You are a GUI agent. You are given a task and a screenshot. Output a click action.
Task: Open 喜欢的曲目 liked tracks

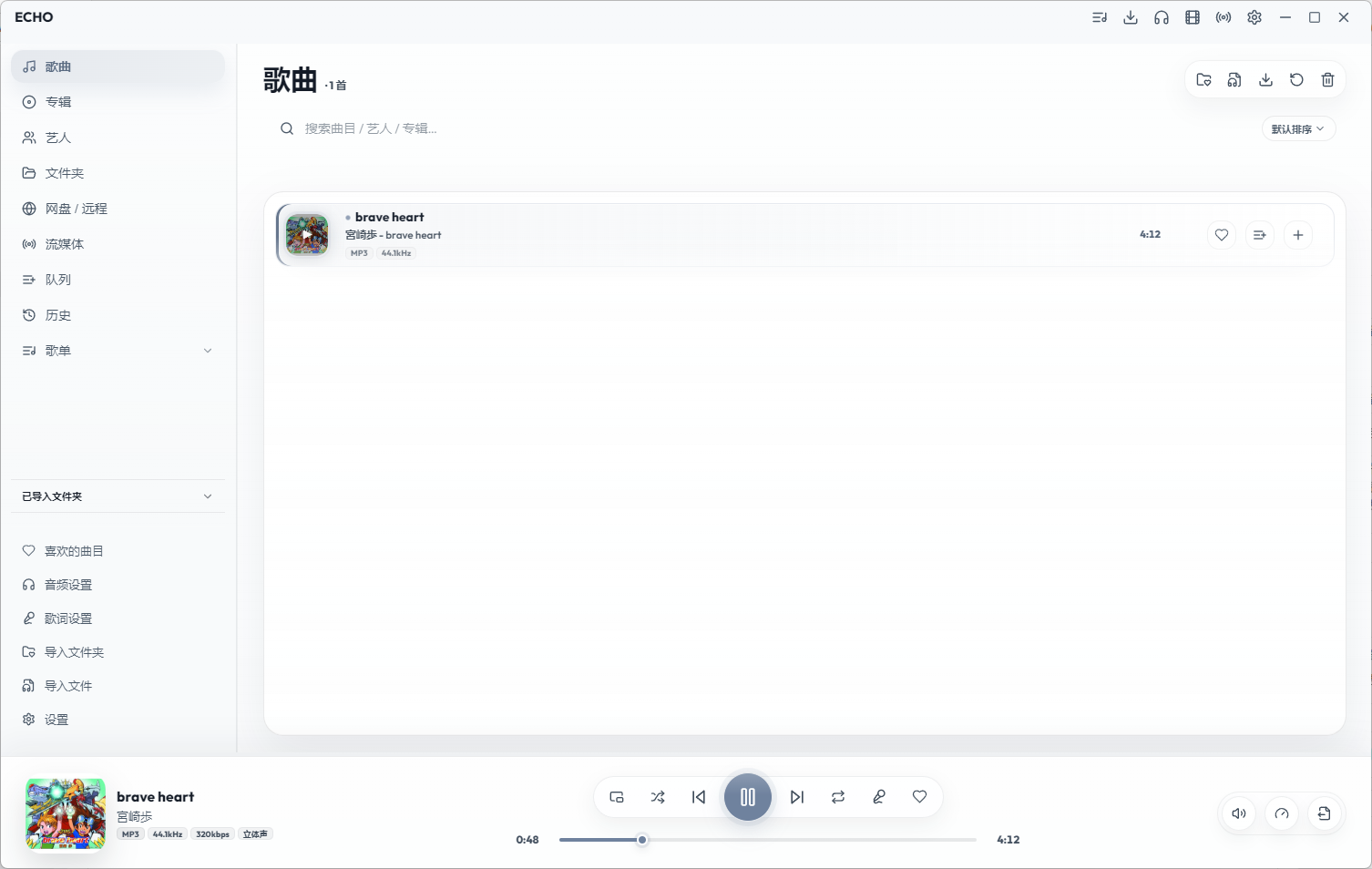pos(118,551)
